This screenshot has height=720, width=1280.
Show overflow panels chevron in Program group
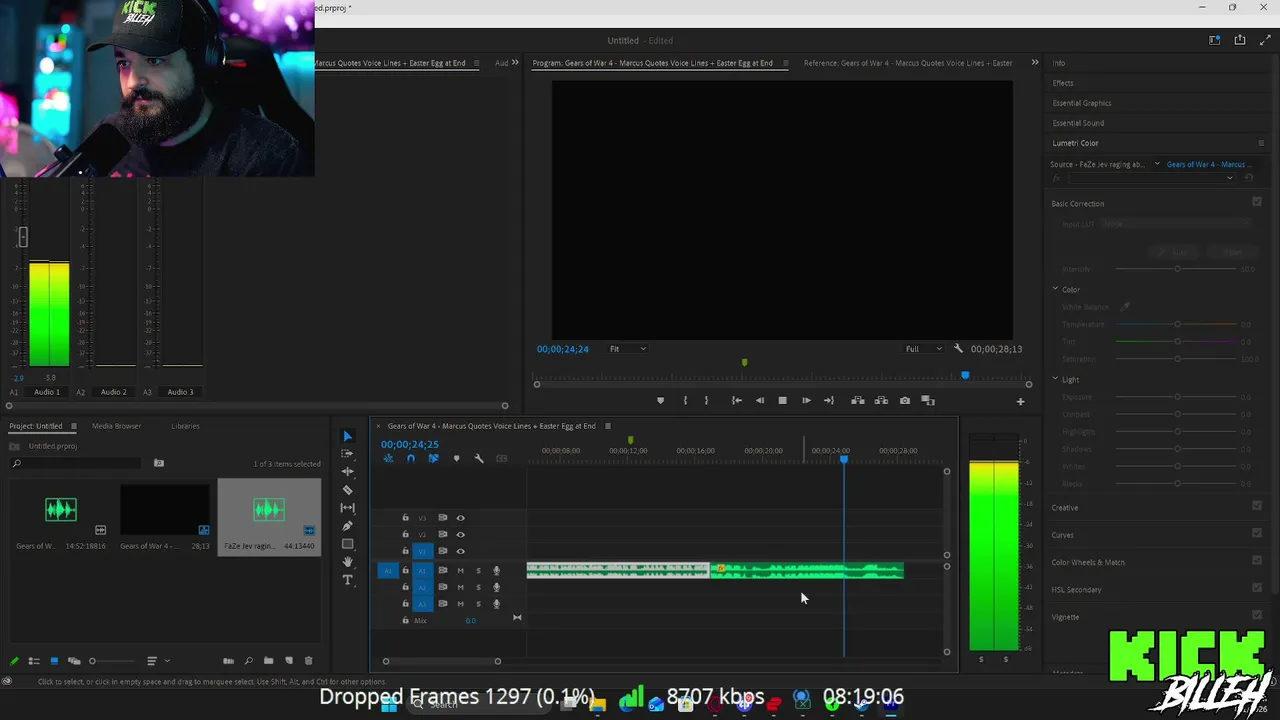coord(1035,63)
